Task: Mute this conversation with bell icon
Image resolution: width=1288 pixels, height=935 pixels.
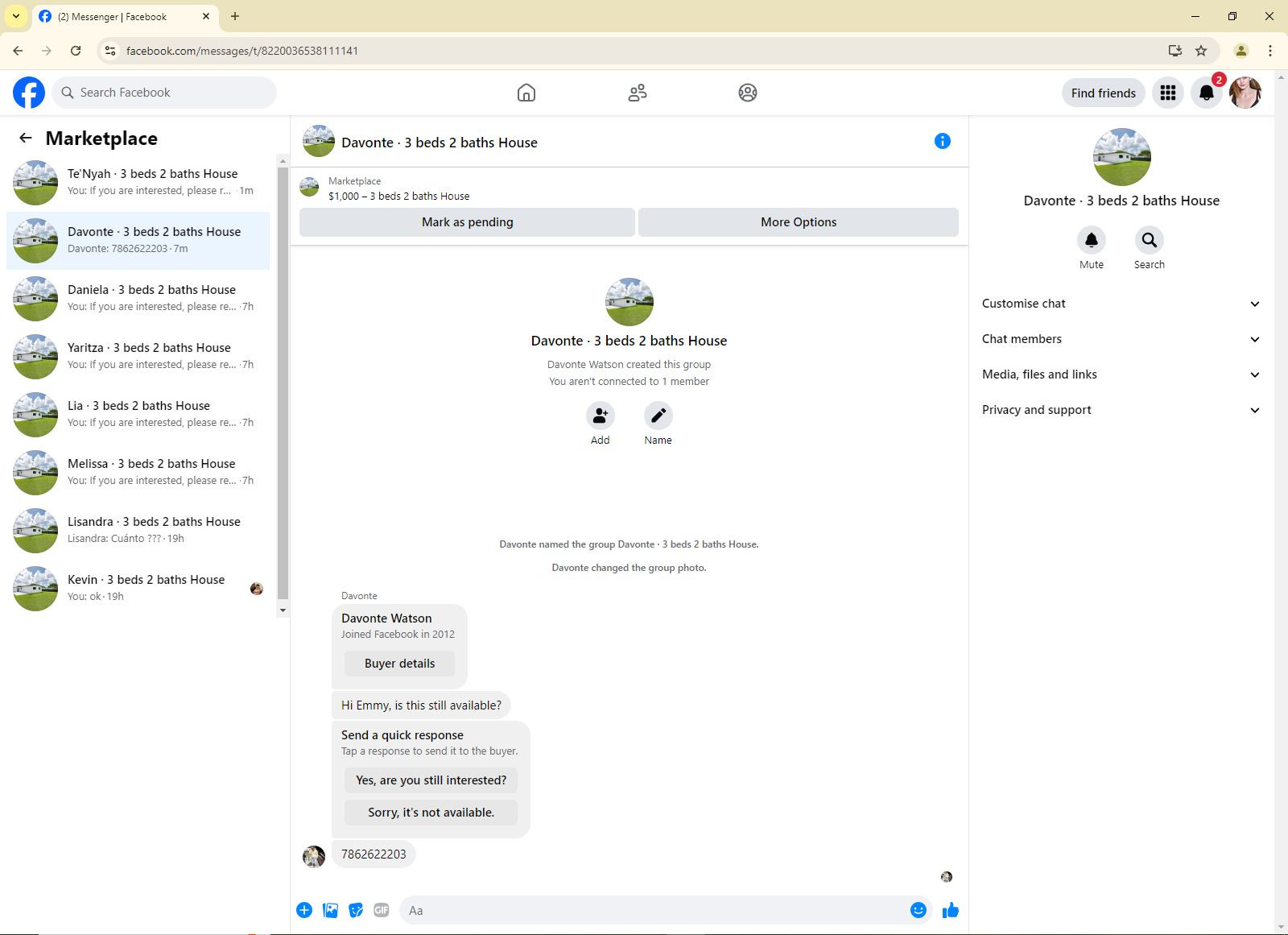Action: click(x=1092, y=240)
